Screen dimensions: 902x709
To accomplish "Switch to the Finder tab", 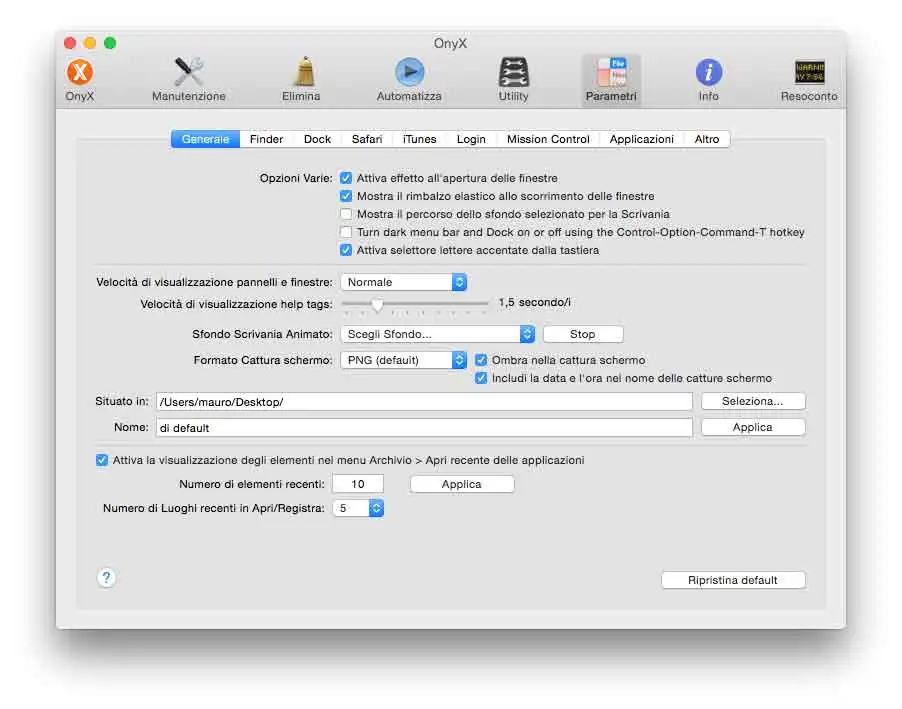I will click(266, 139).
